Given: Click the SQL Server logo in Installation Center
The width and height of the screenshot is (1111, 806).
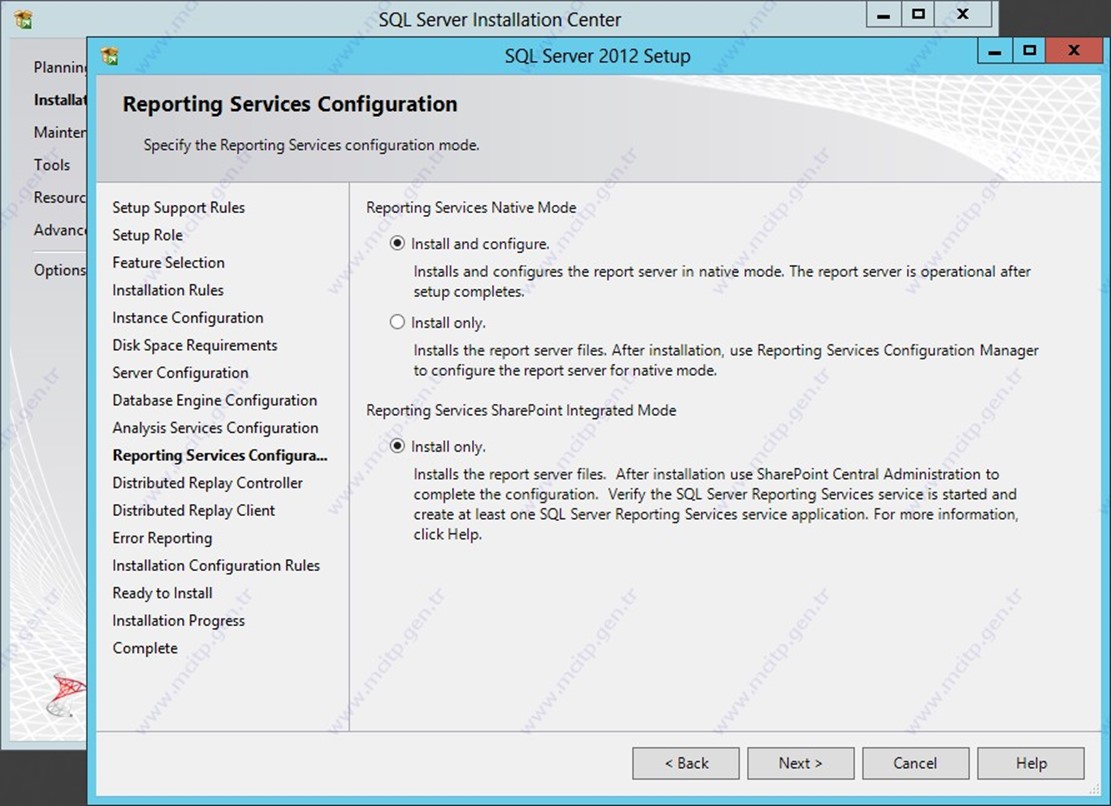Looking at the screenshot, I should [67, 694].
